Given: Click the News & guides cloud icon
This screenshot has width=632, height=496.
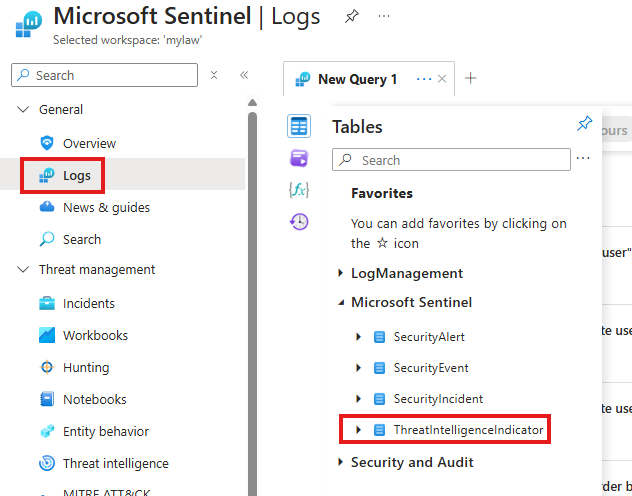Looking at the screenshot, I should click(x=47, y=207).
